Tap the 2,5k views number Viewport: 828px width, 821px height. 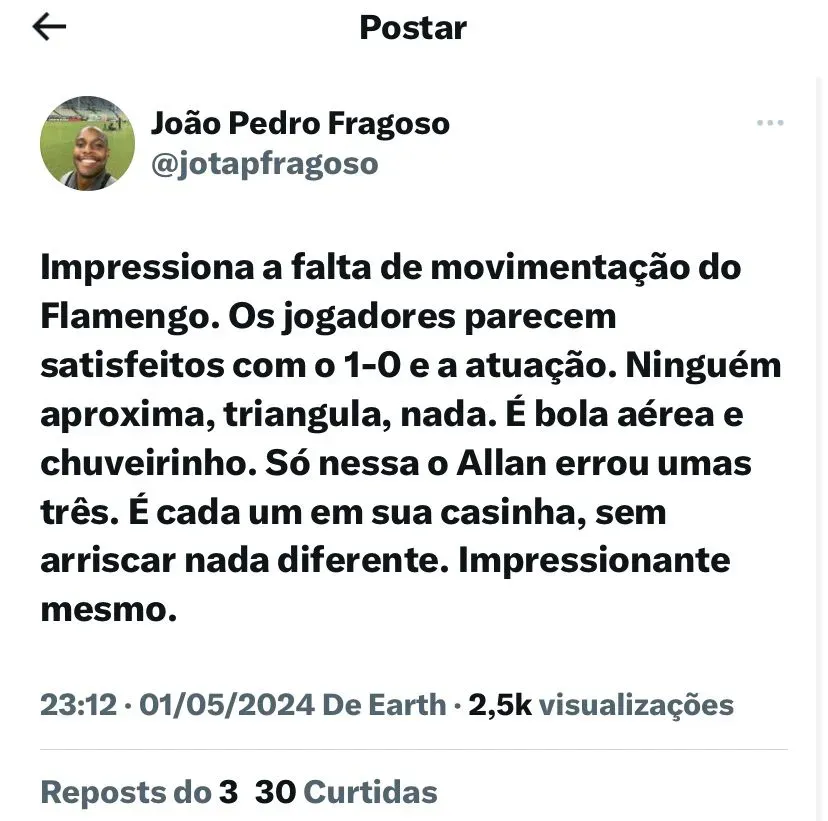tap(499, 705)
